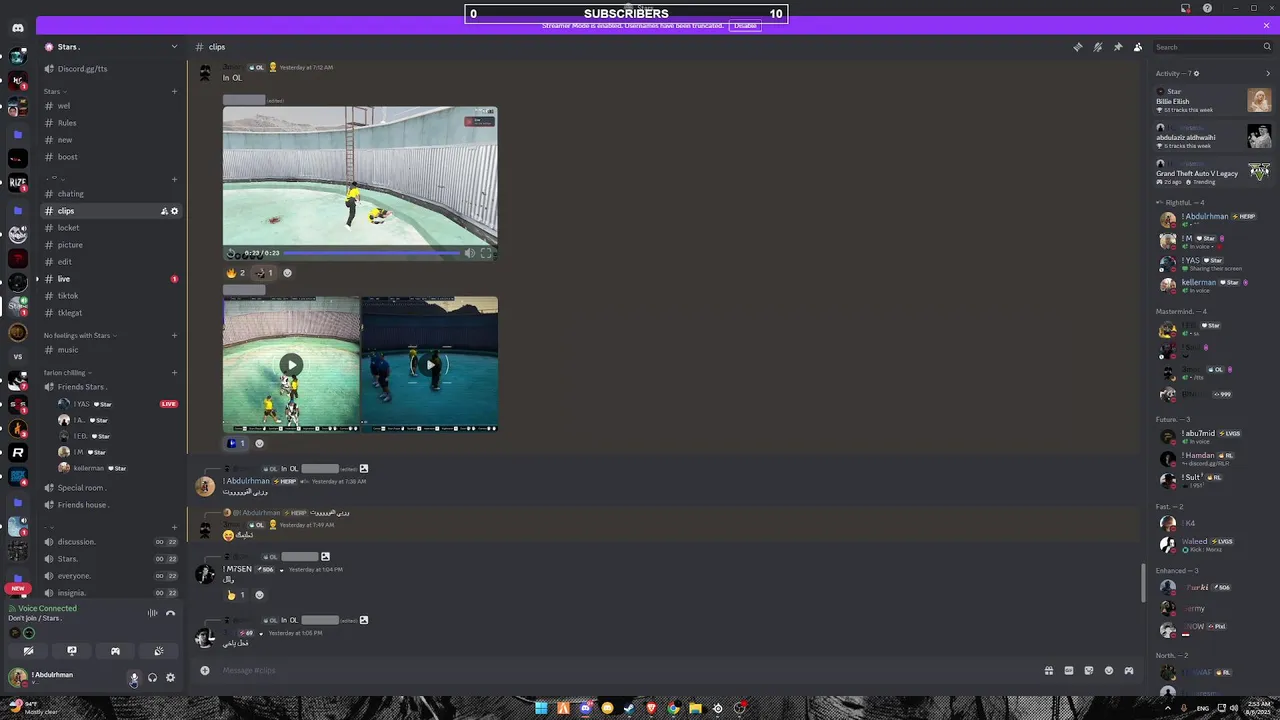
Task: Play the lower-left video thumbnail
Action: point(291,364)
